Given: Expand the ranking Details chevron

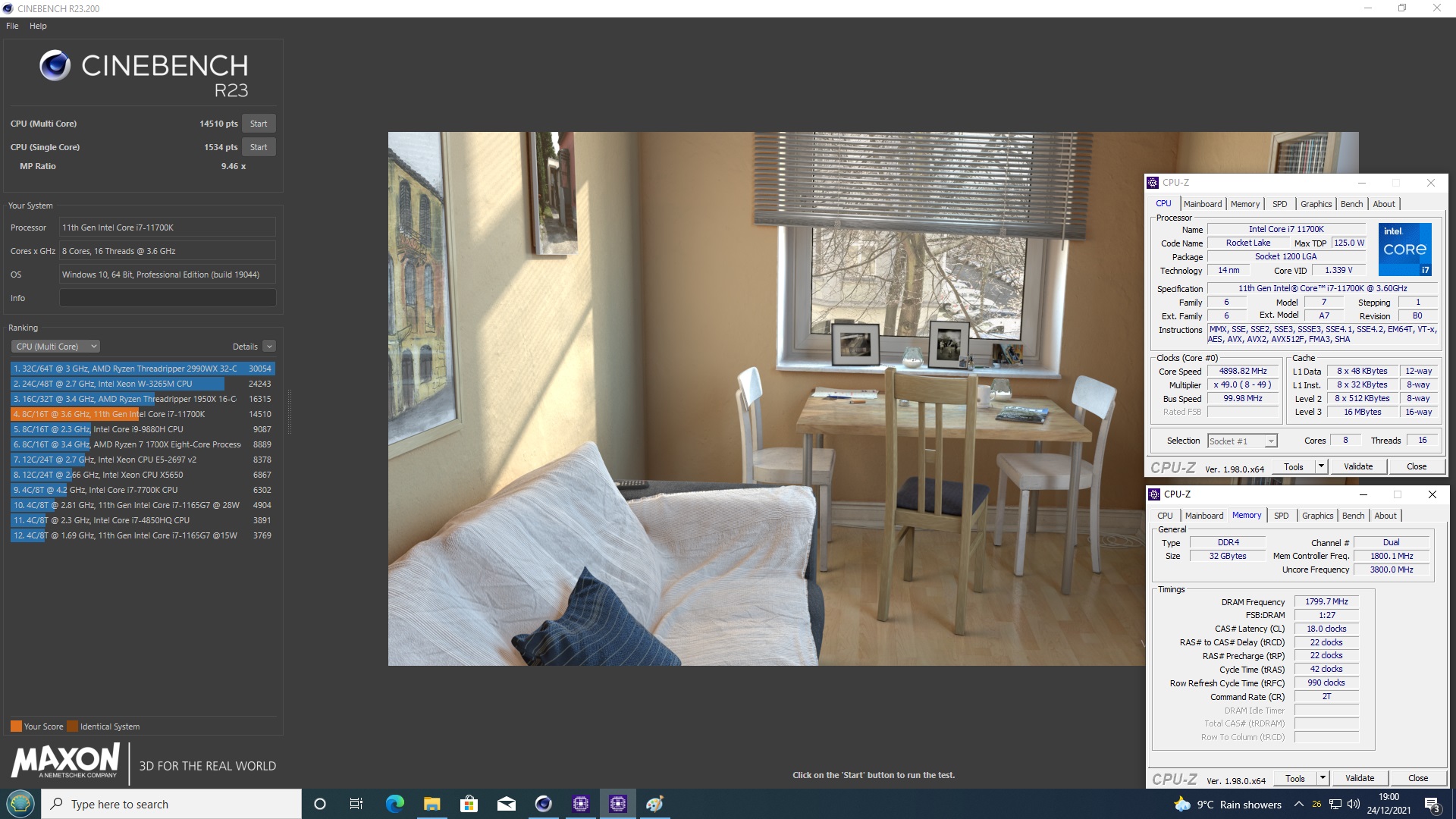Looking at the screenshot, I should click(269, 347).
